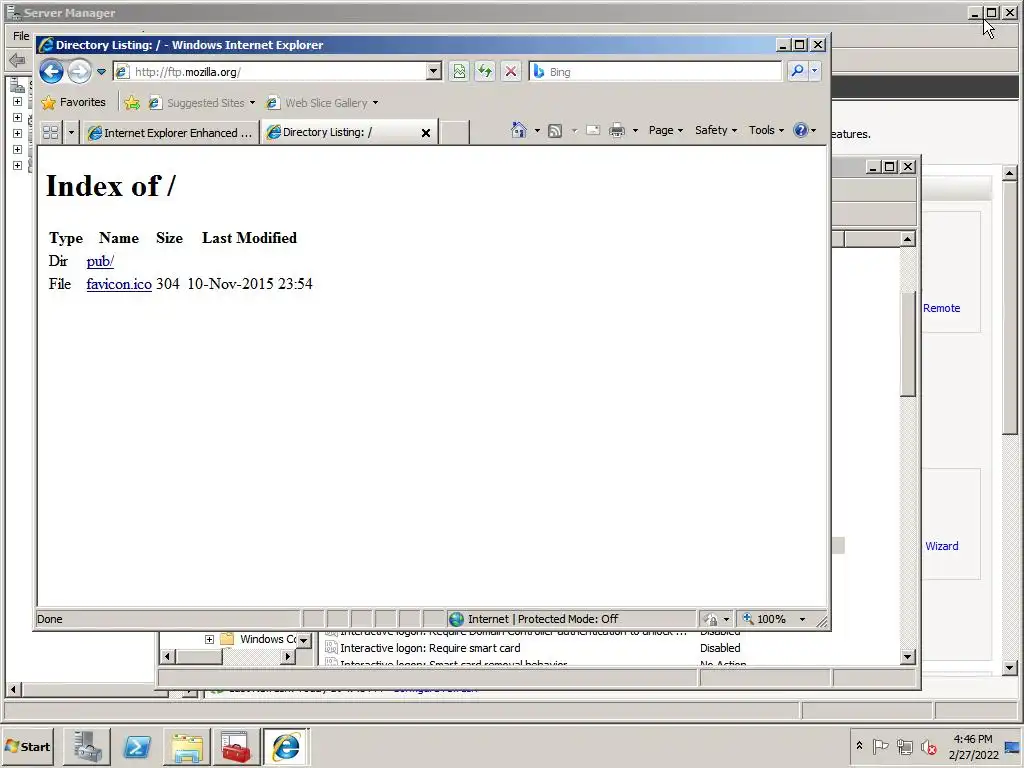Open the Safety menu
The height and width of the screenshot is (768, 1024).
click(x=716, y=130)
